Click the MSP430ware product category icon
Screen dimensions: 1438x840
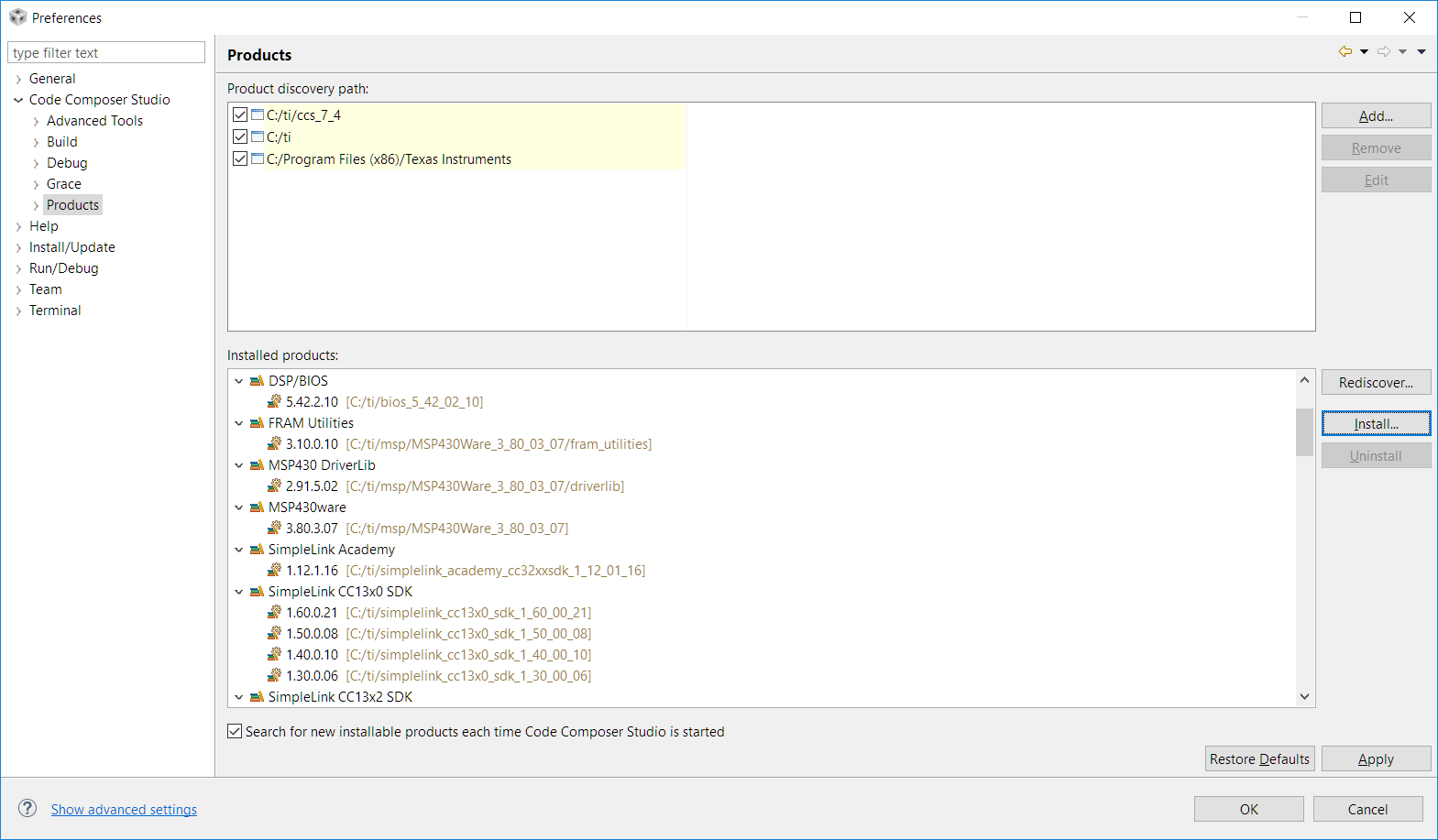(x=257, y=507)
